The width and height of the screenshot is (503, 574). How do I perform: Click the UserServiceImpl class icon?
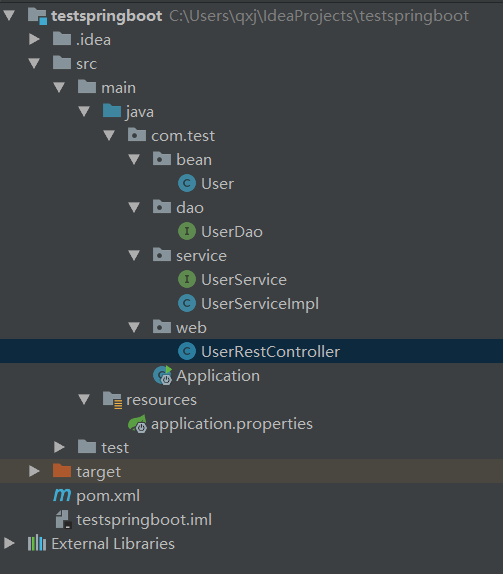tap(187, 303)
